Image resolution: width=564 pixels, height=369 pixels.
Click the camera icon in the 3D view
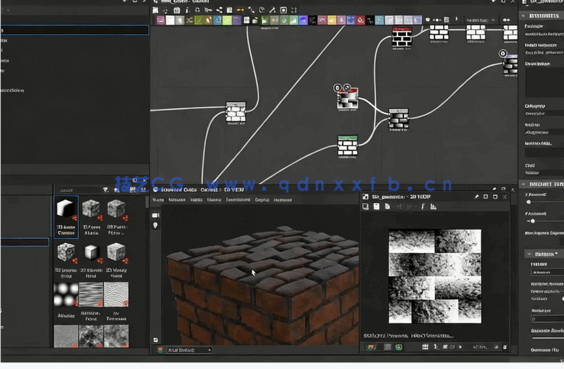coord(155,215)
